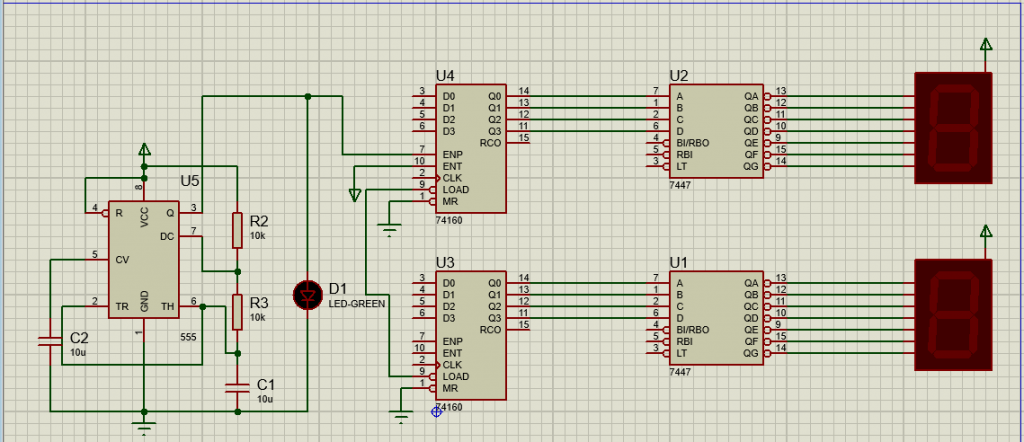Select the U2 7447 decoder body
This screenshot has width=1024, height=442.
(716, 131)
